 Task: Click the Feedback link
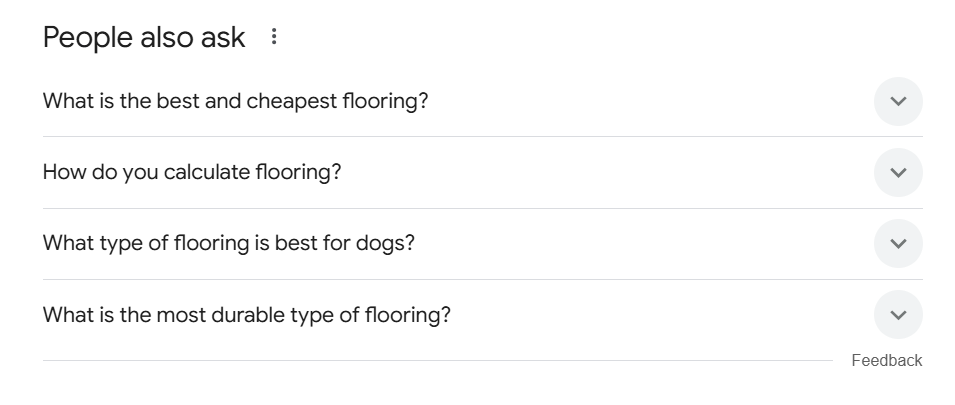click(x=886, y=360)
